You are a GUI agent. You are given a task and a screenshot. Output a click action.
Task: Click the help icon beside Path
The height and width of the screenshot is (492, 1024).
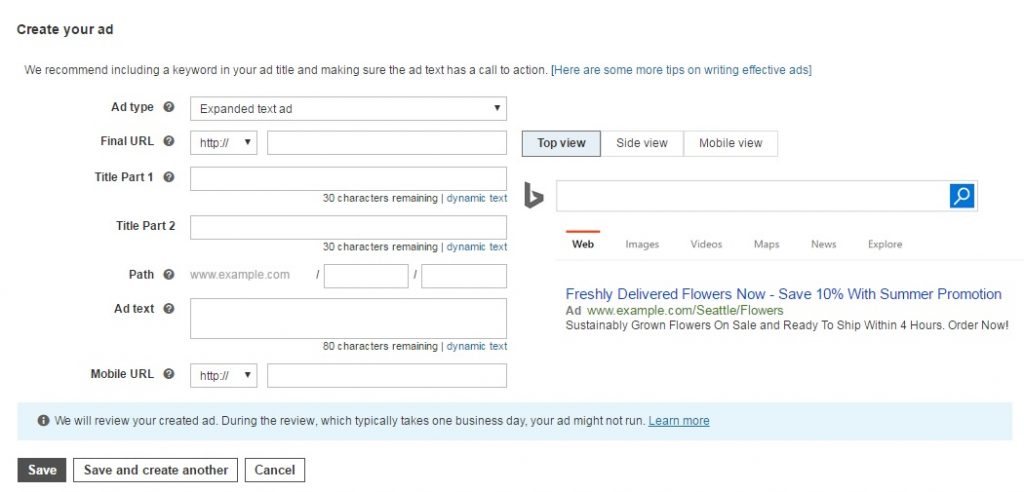coord(169,274)
